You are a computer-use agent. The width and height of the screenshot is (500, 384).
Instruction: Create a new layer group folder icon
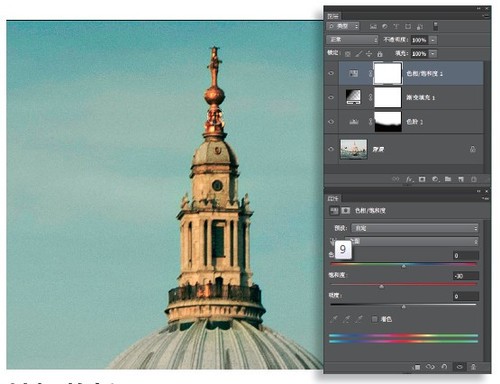(x=448, y=179)
